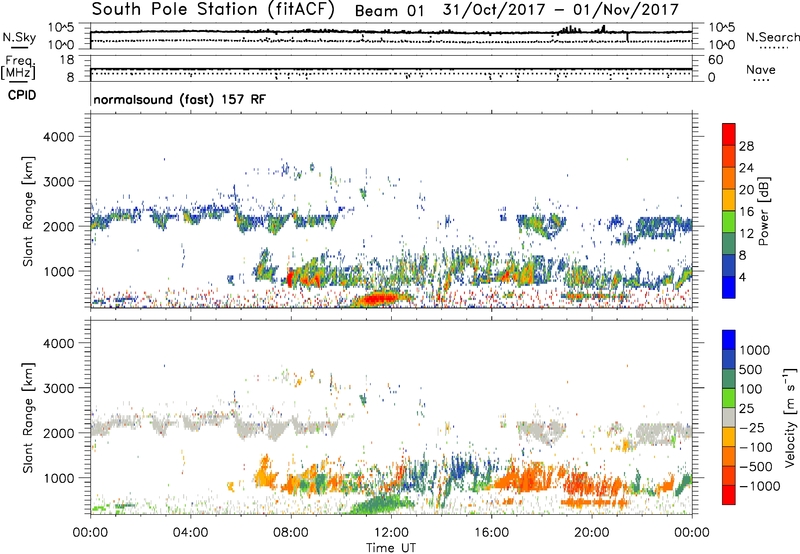This screenshot has width=800, height=554.
Task: Pick the red top segment of Power color bar
Action: [729, 134]
